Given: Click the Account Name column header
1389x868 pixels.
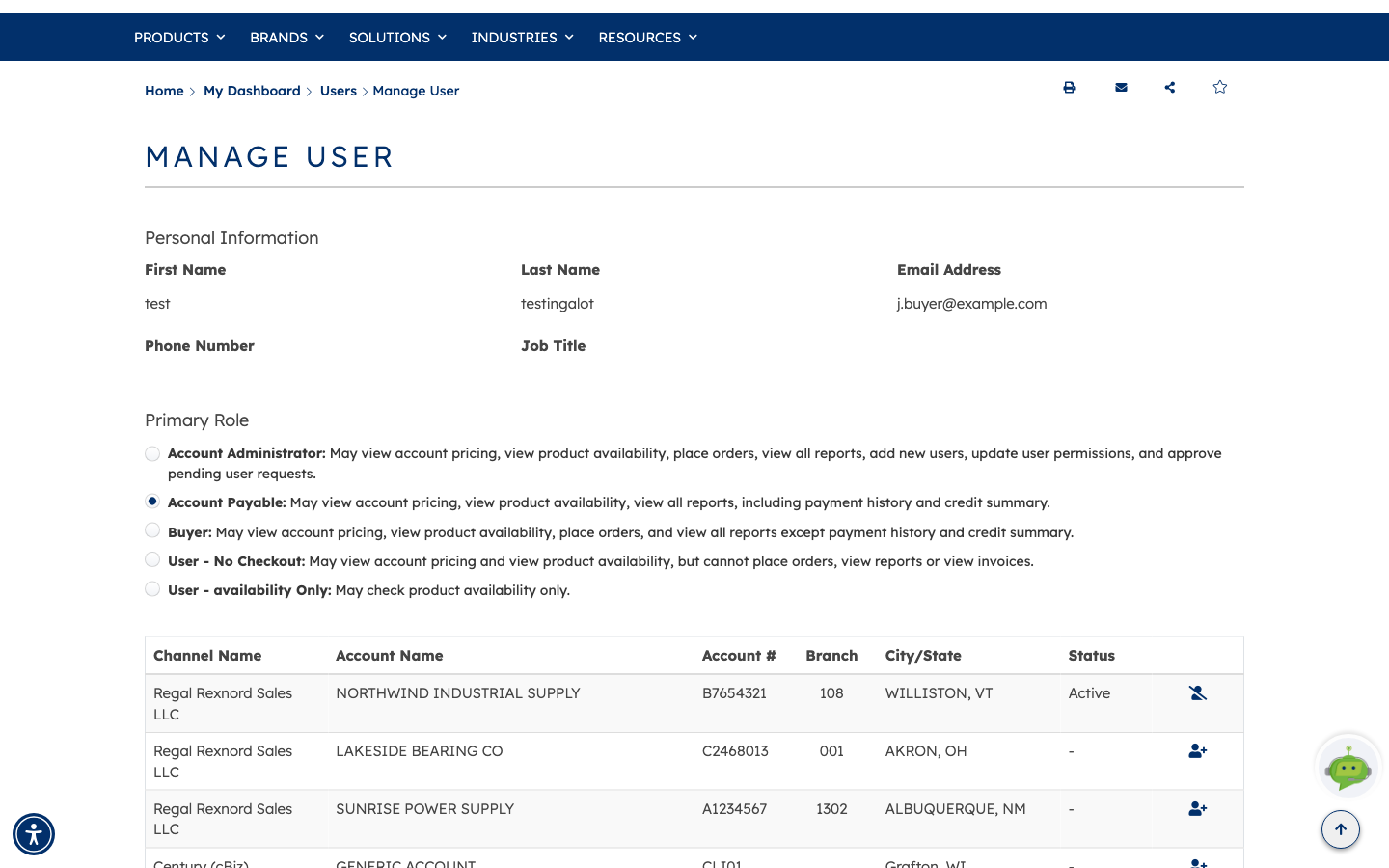Looking at the screenshot, I should coord(390,656).
